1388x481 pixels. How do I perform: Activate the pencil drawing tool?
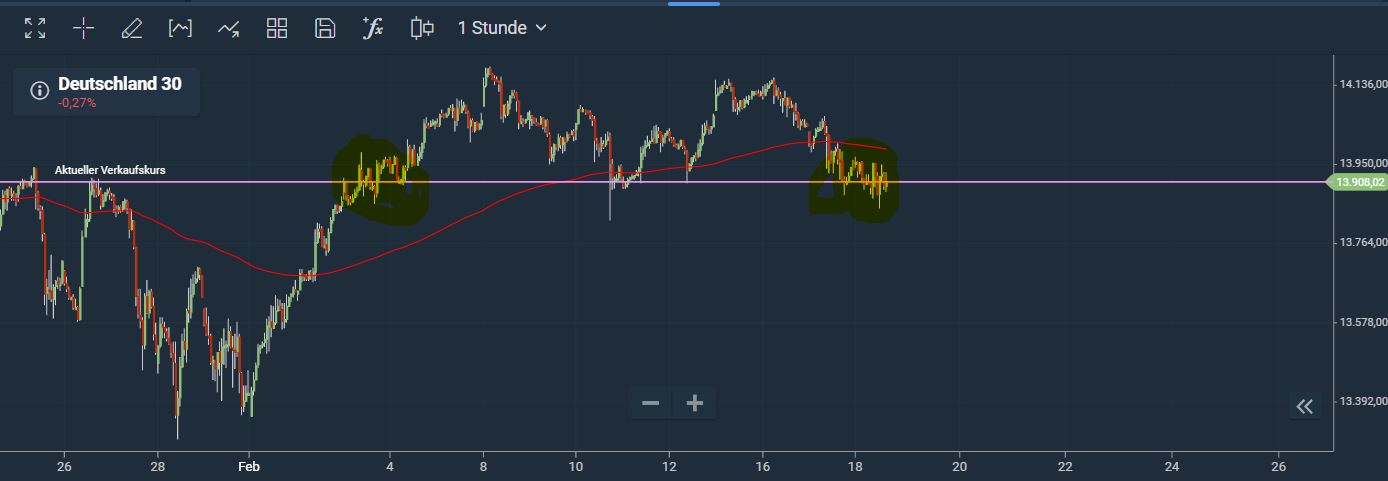[132, 28]
